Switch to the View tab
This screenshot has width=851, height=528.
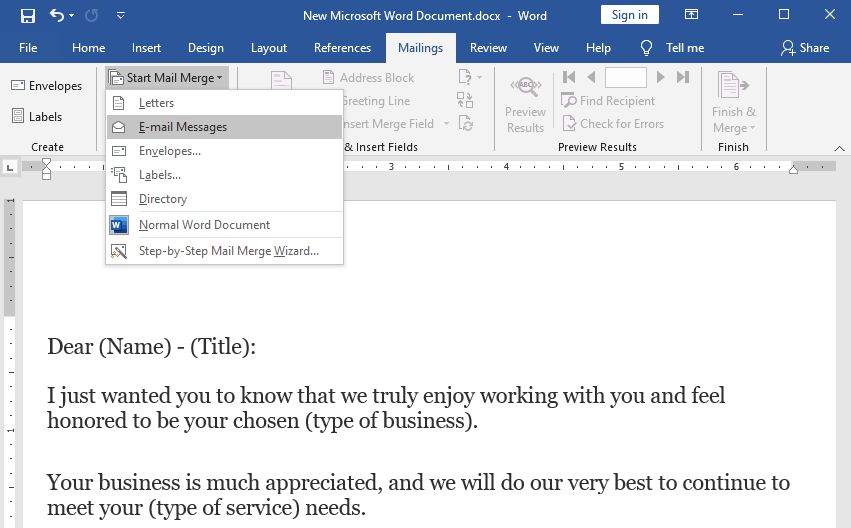[546, 48]
